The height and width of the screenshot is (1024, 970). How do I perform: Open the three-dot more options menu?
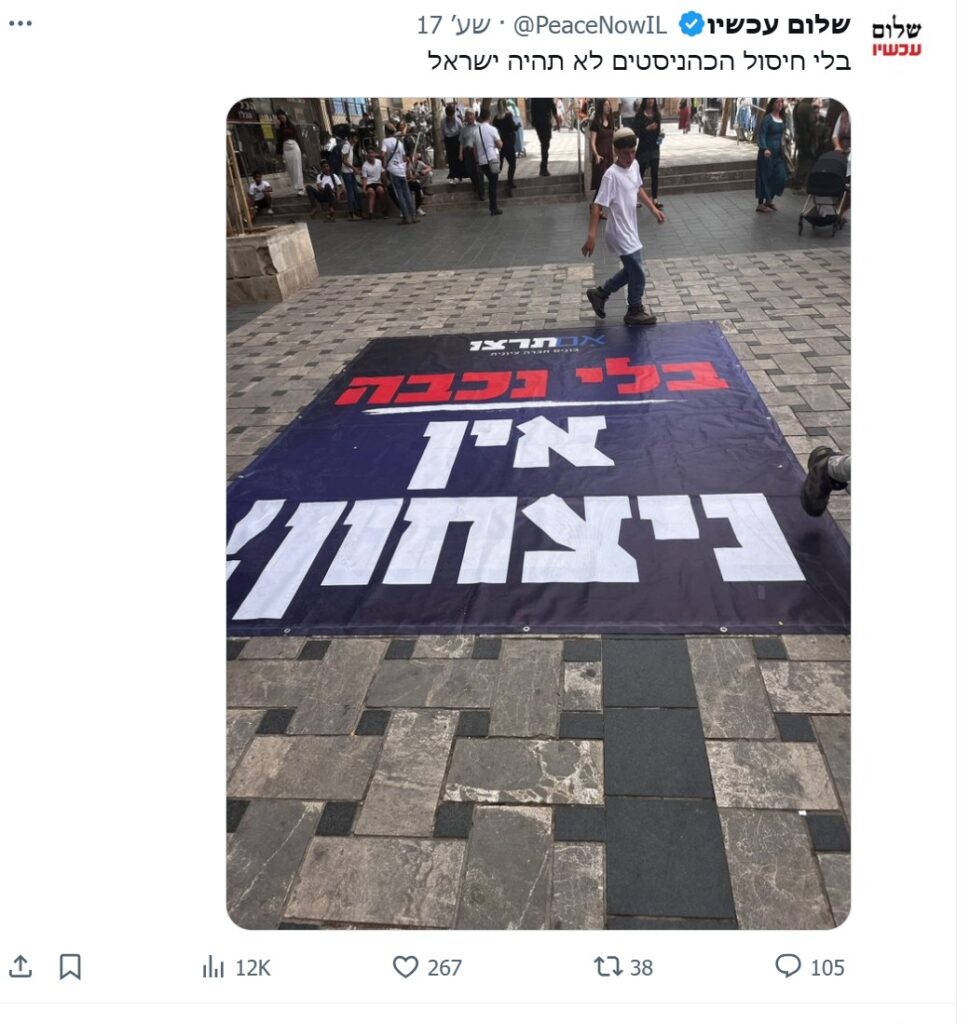click(x=20, y=24)
